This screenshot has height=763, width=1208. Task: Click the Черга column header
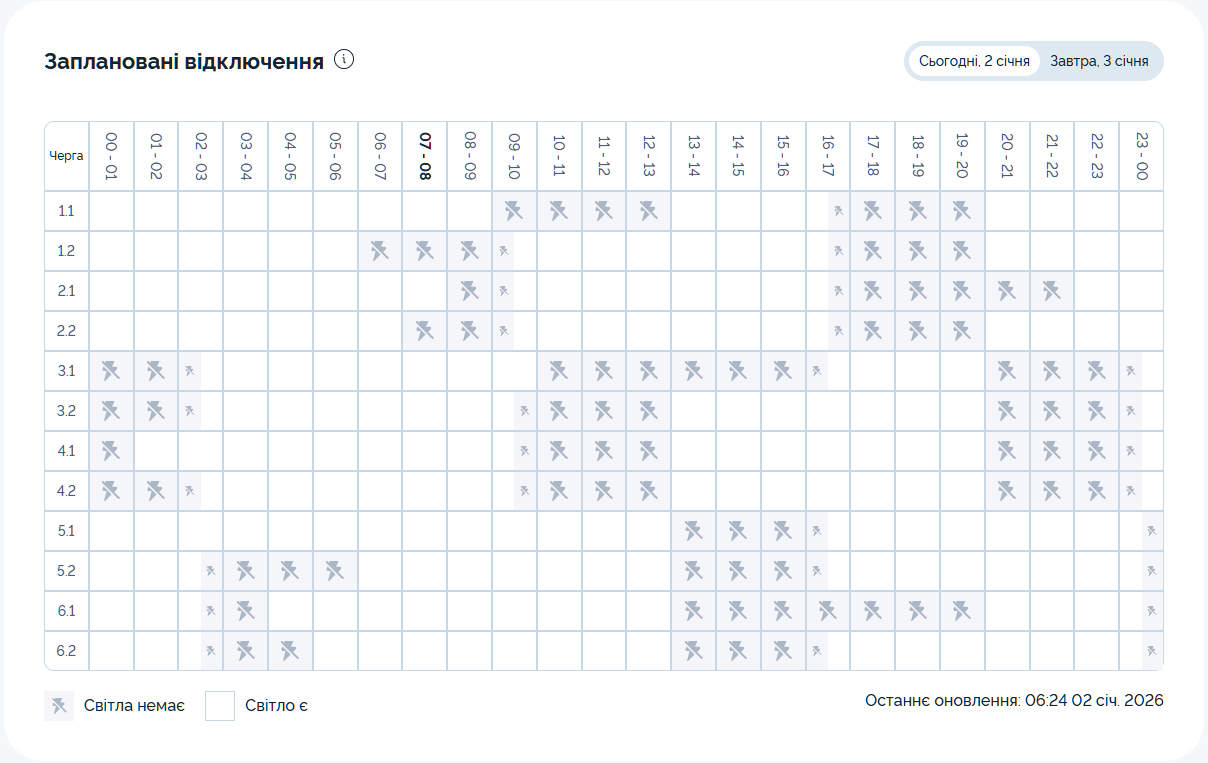(67, 156)
